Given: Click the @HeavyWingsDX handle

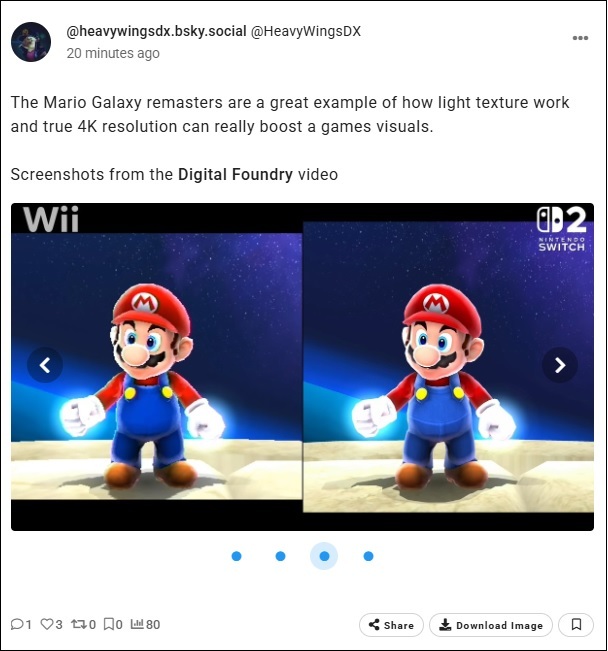Looking at the screenshot, I should click(306, 32).
